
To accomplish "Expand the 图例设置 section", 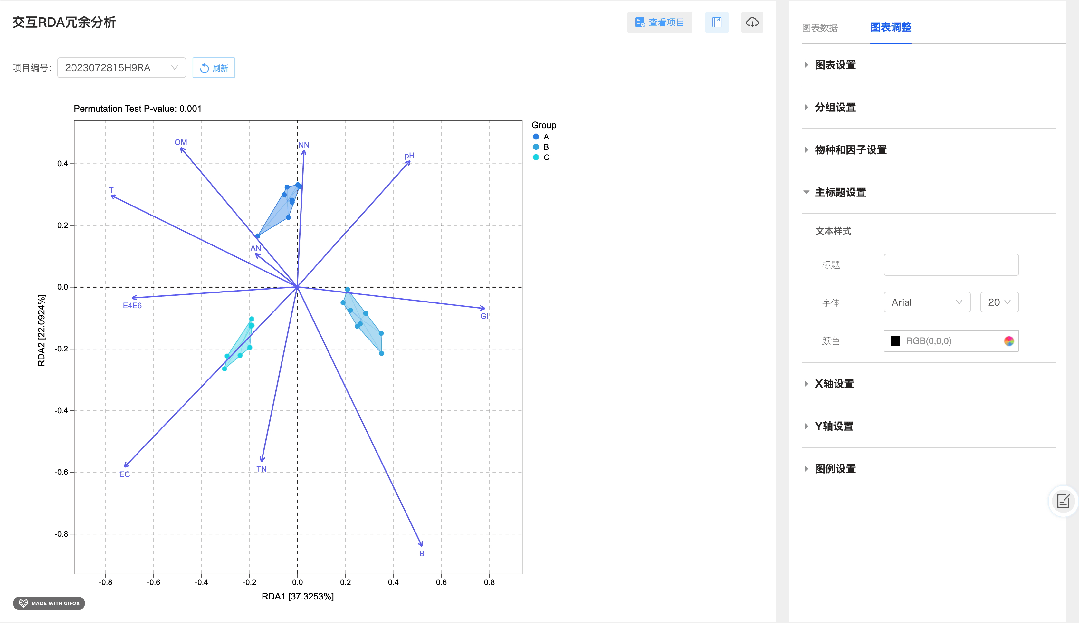I will 835,469.
